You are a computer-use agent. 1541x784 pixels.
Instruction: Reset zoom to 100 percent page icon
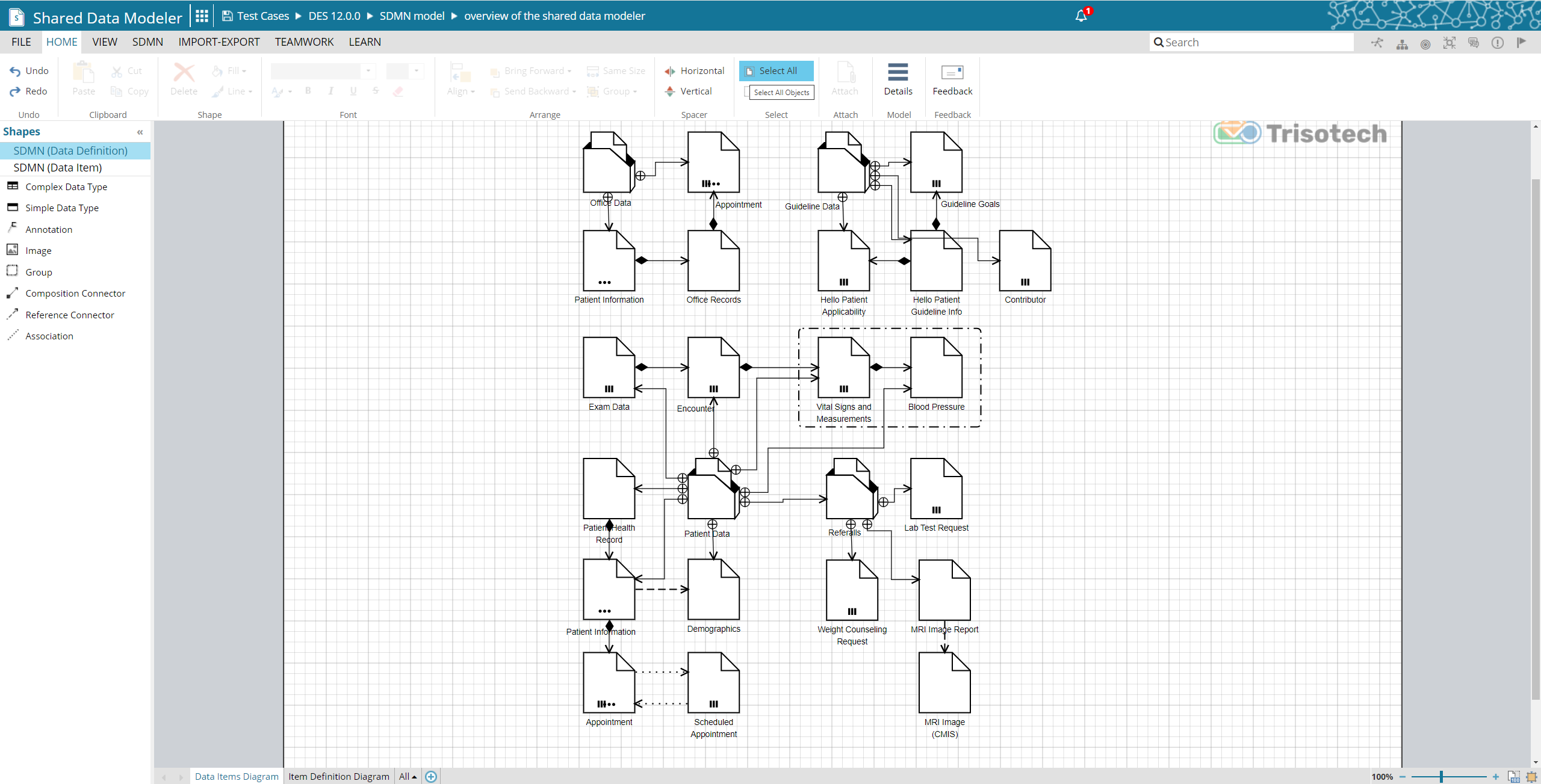point(1514,777)
